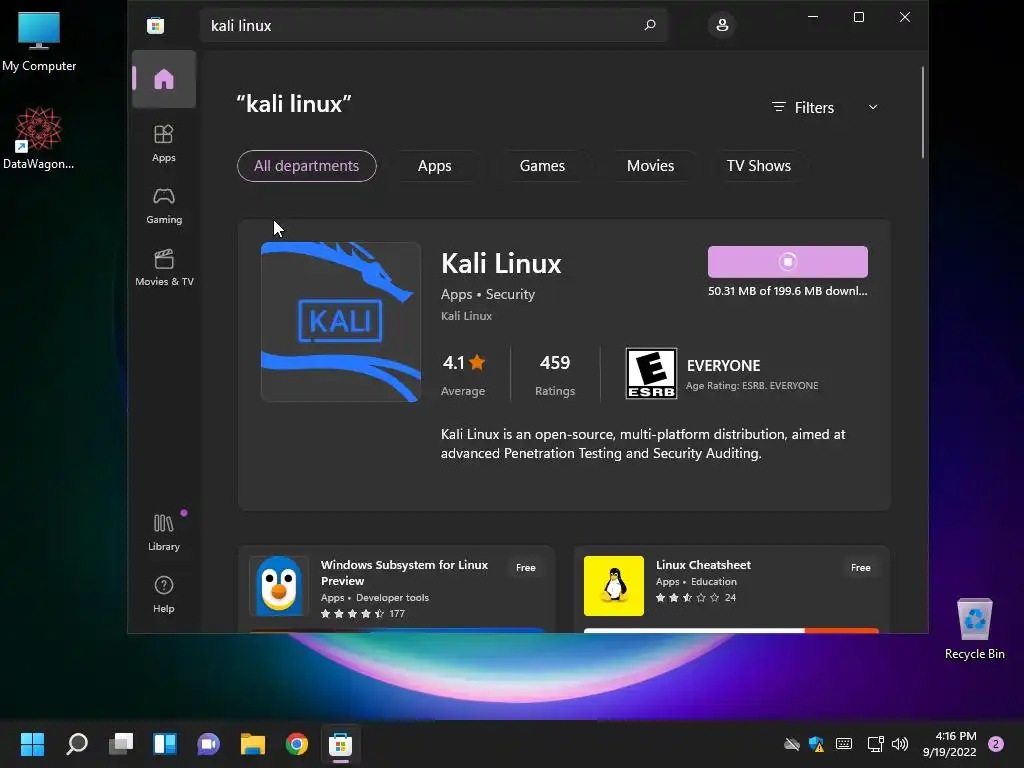Click the 459 ratings count
Viewport: 1024px width, 768px height.
tap(554, 362)
